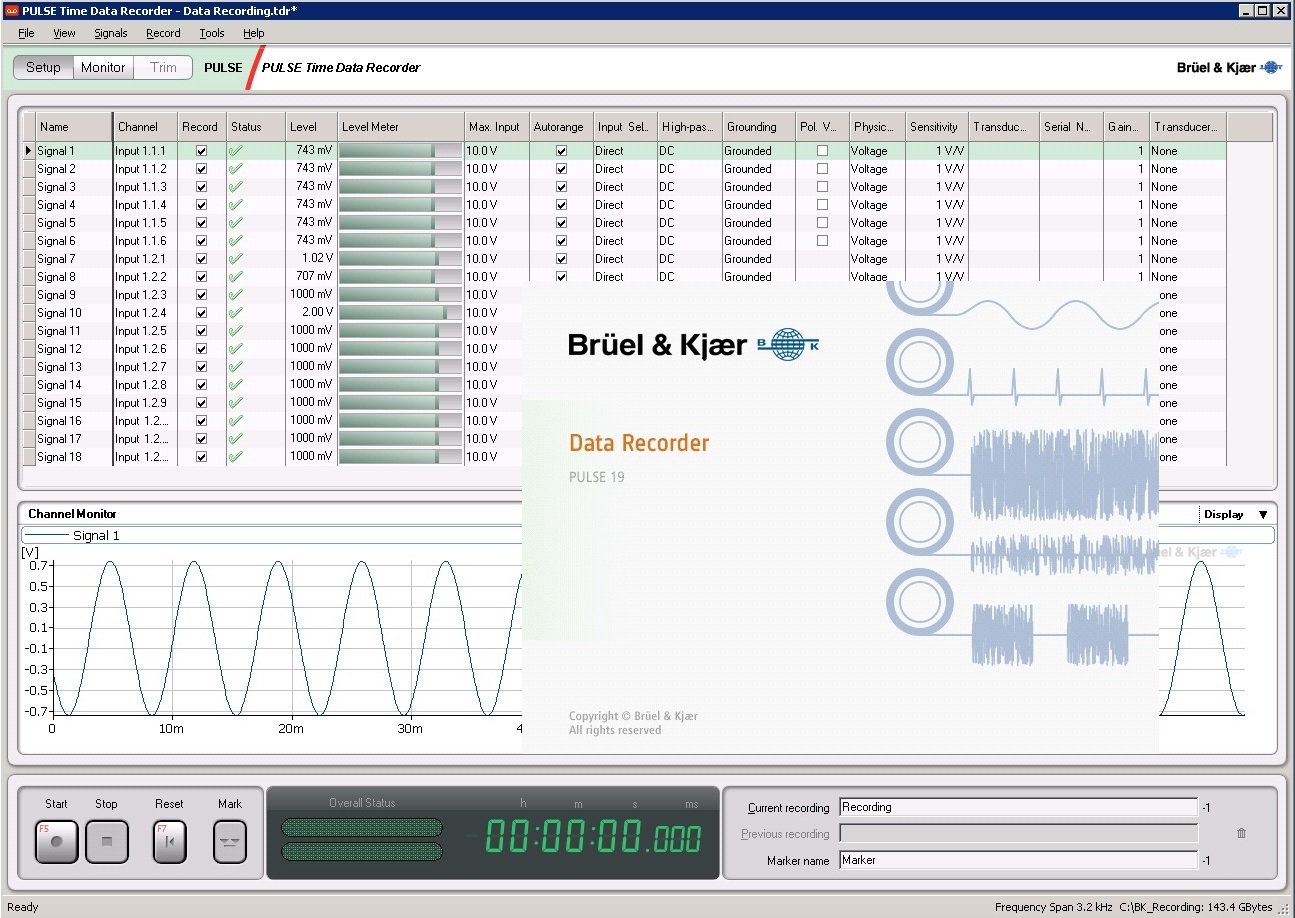Enable Pol. Voltage checkbox for Signal 3
Viewport: 1295px width, 918px height.
(x=822, y=187)
